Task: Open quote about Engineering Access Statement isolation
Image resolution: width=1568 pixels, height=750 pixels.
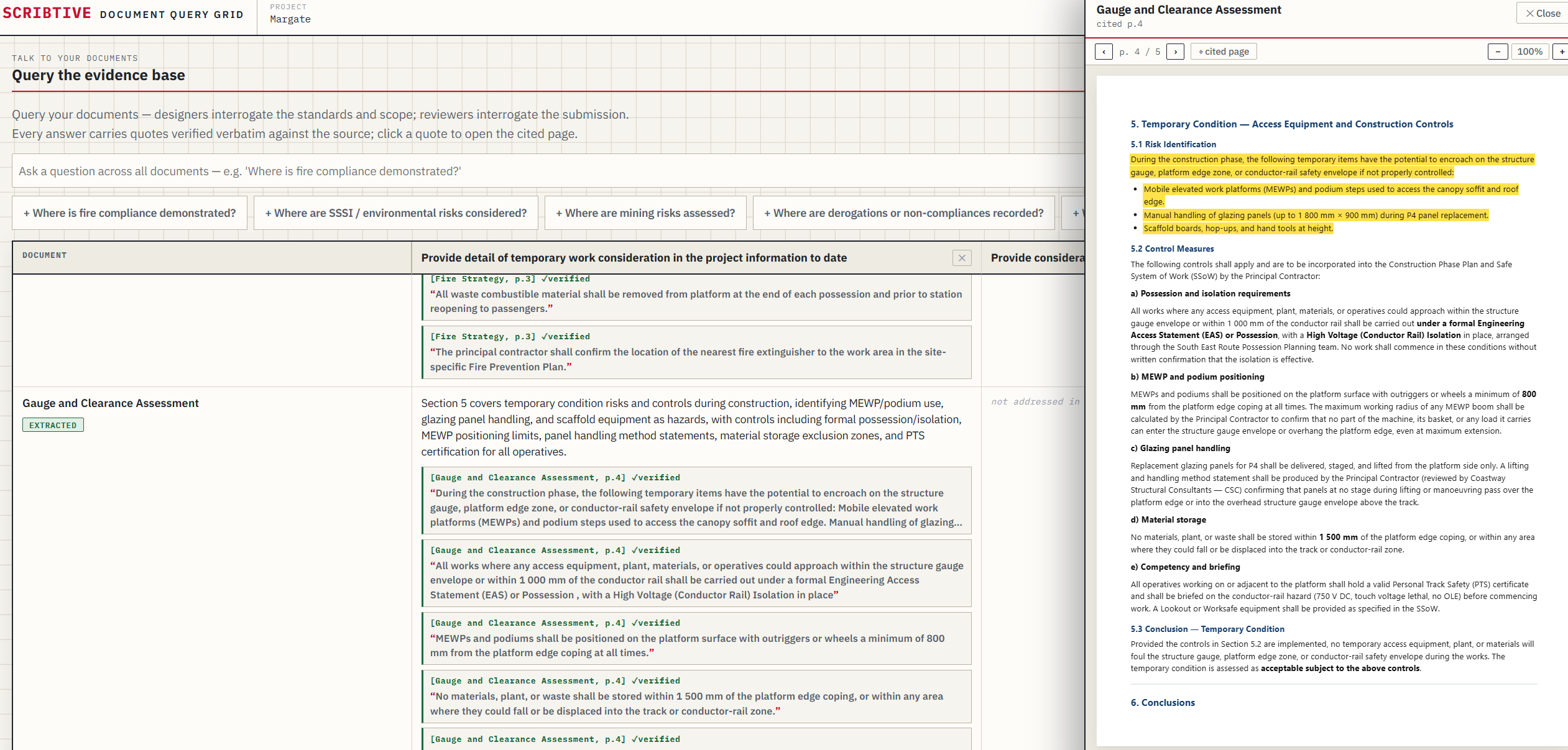Action: point(696,574)
